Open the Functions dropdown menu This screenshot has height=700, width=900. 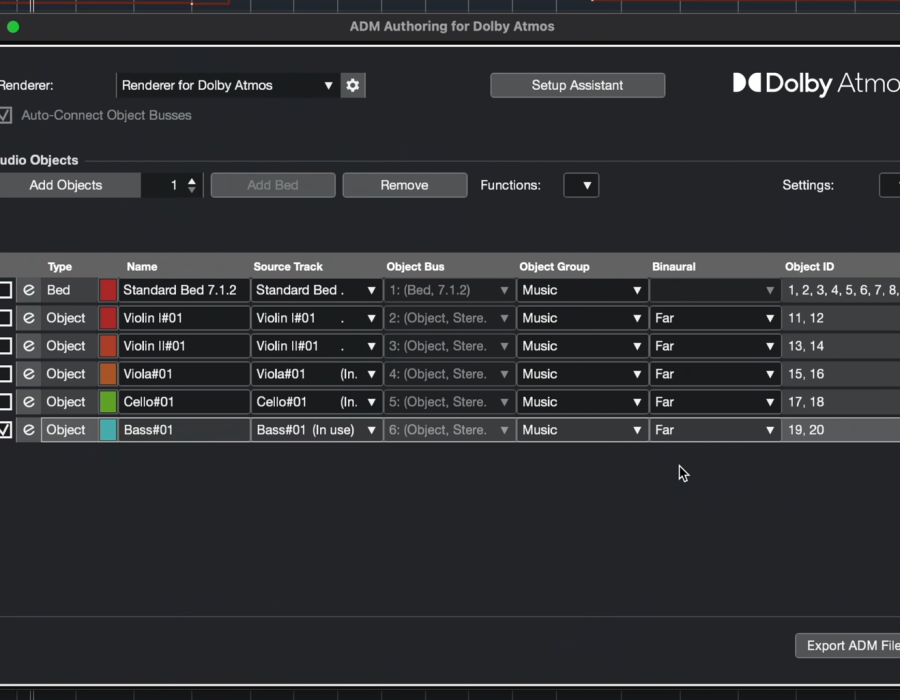click(581, 185)
